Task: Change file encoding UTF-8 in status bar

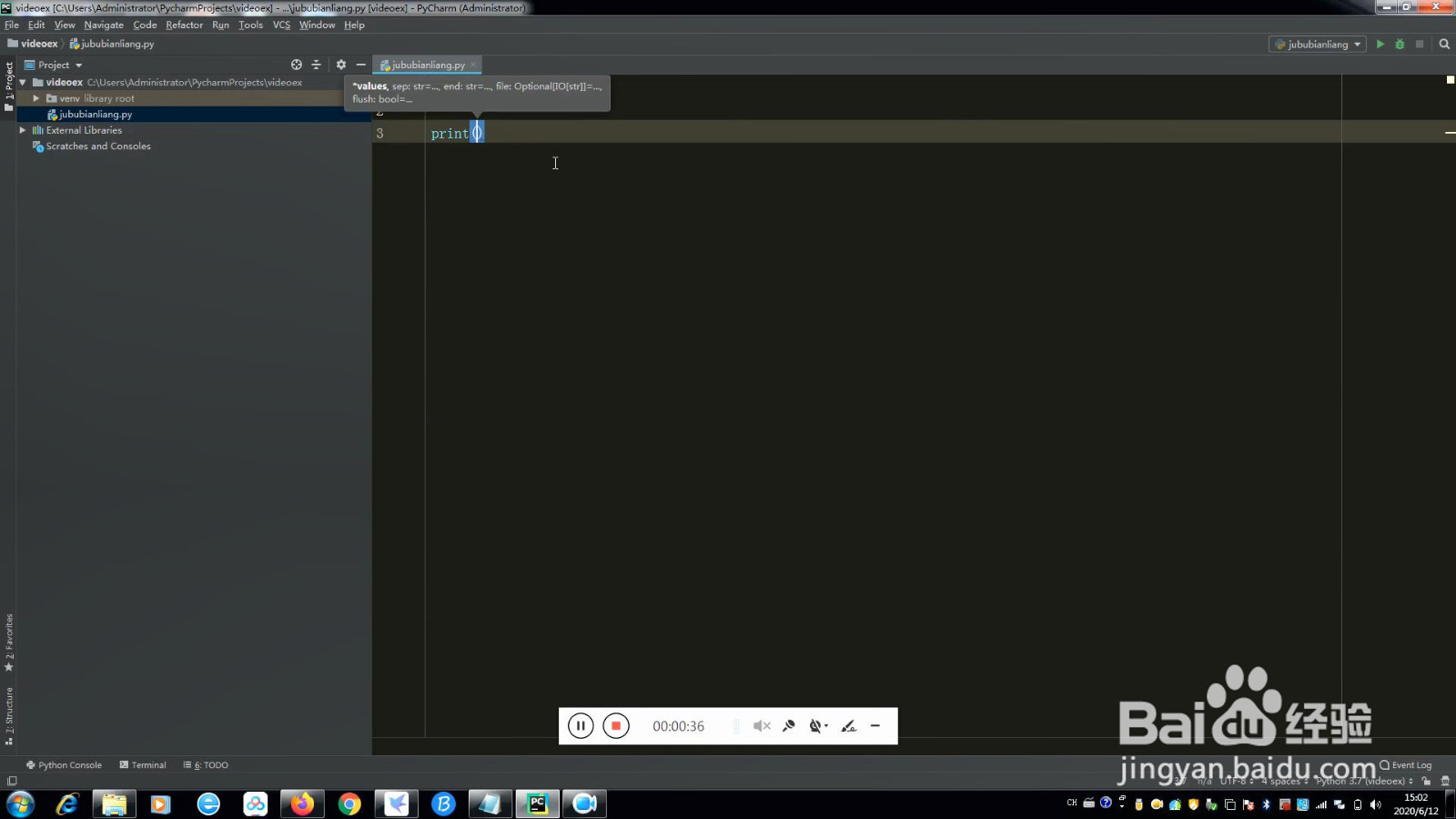Action: 1237,781
